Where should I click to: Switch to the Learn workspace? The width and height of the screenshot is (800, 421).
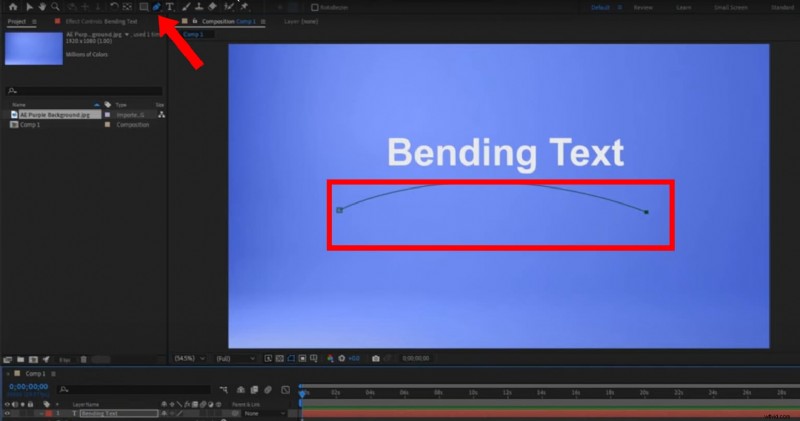[x=684, y=8]
